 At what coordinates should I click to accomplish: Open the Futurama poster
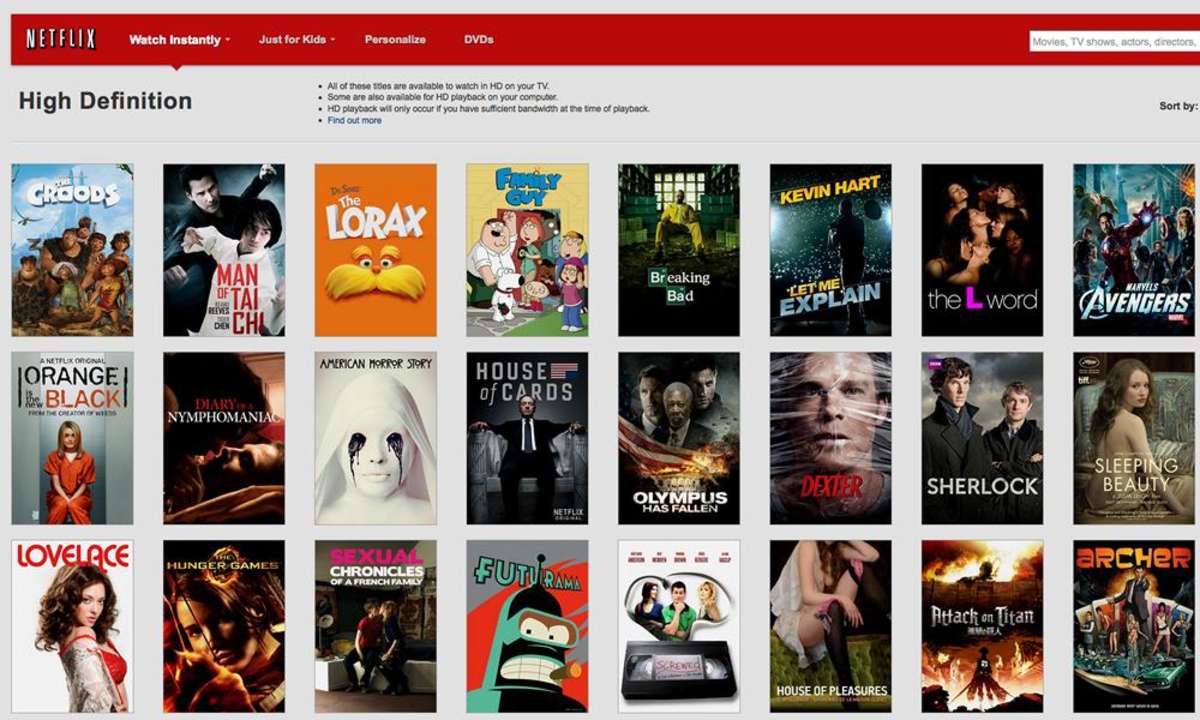pos(527,626)
